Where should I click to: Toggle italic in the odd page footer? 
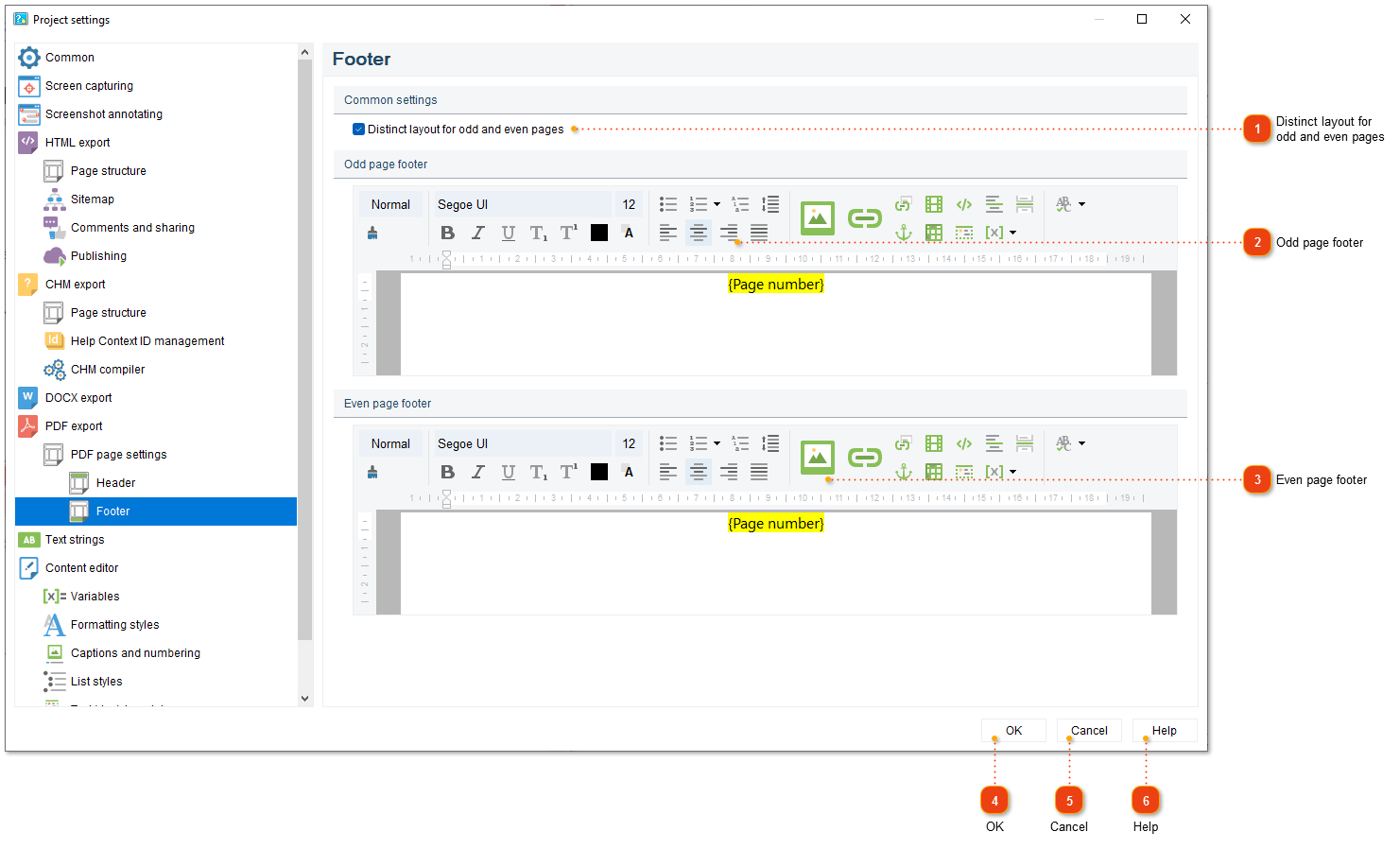click(478, 233)
